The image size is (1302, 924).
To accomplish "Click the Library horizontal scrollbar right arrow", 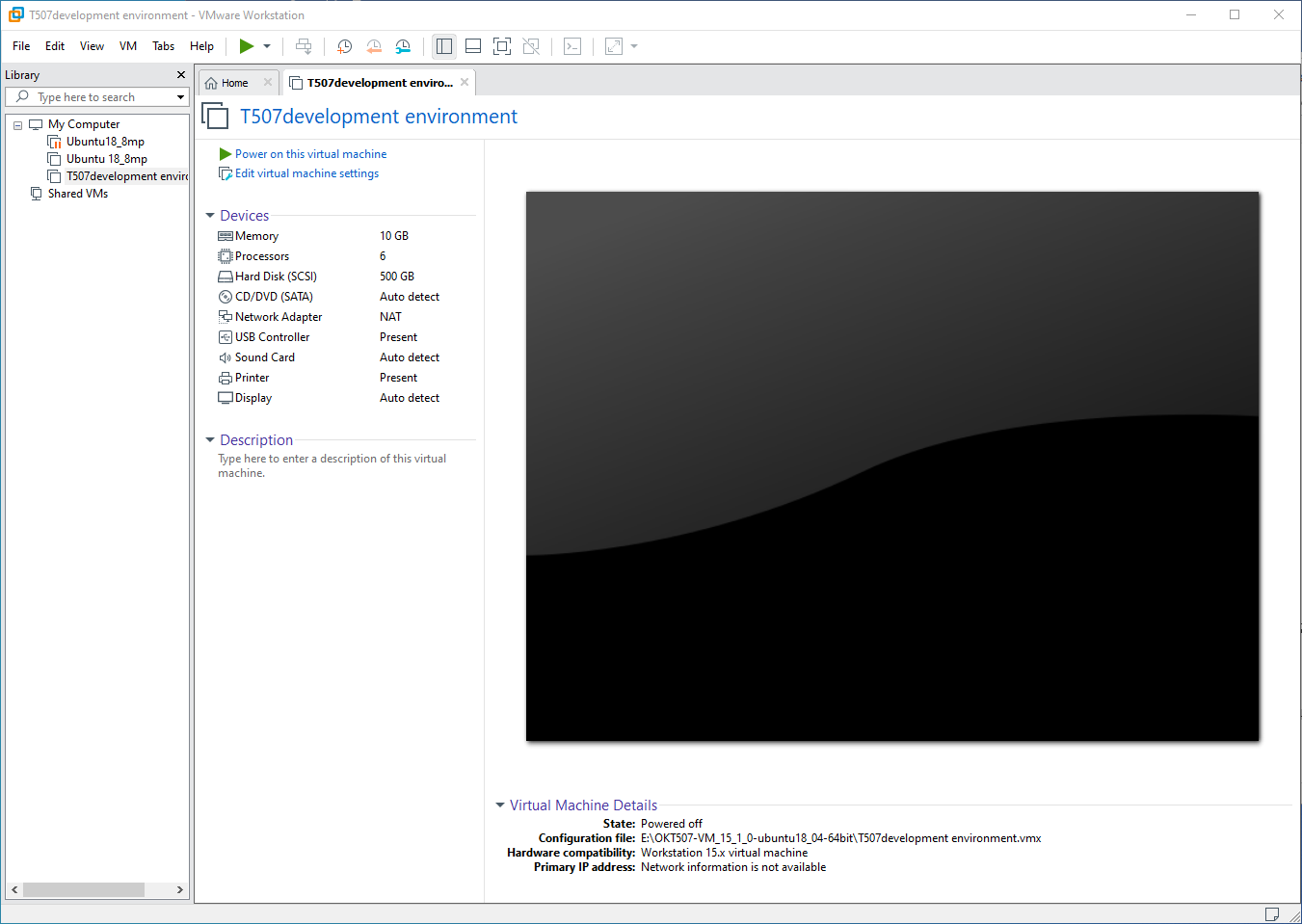I will tap(180, 889).
